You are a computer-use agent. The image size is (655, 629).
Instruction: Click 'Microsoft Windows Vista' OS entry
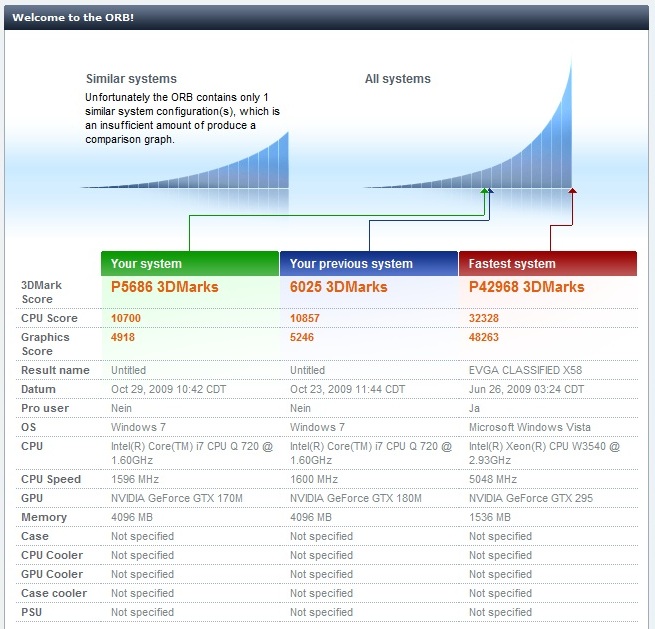tap(530, 427)
